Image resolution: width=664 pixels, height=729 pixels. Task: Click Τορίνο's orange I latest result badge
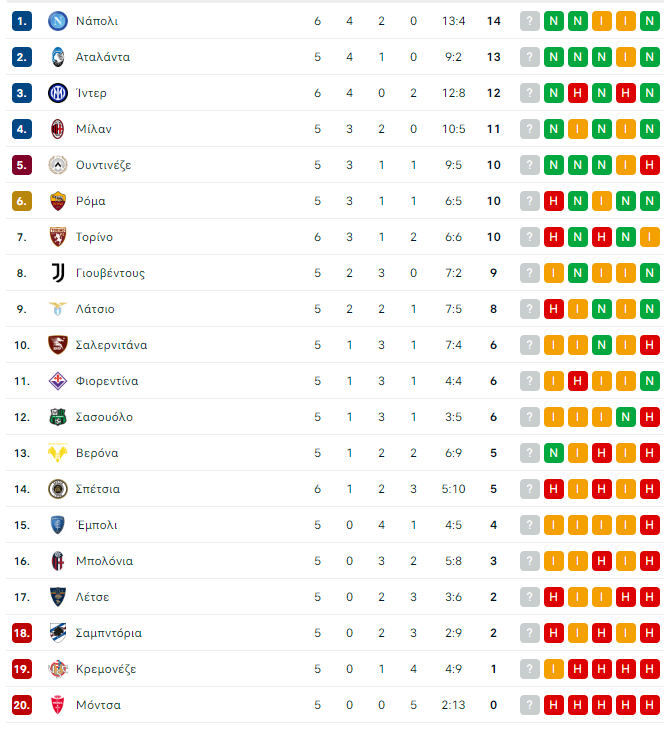[650, 237]
